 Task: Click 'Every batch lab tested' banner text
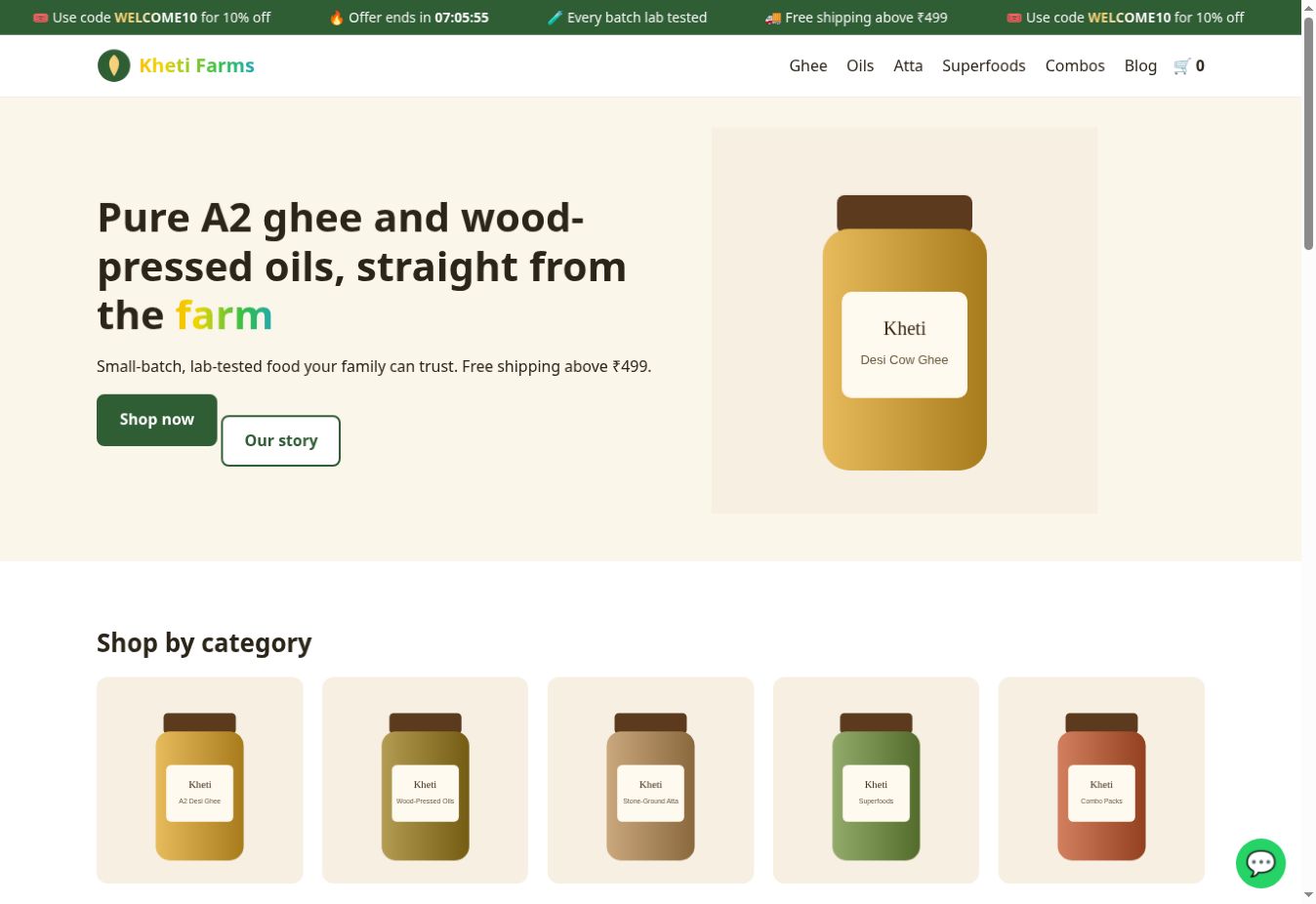pyautogui.click(x=627, y=18)
